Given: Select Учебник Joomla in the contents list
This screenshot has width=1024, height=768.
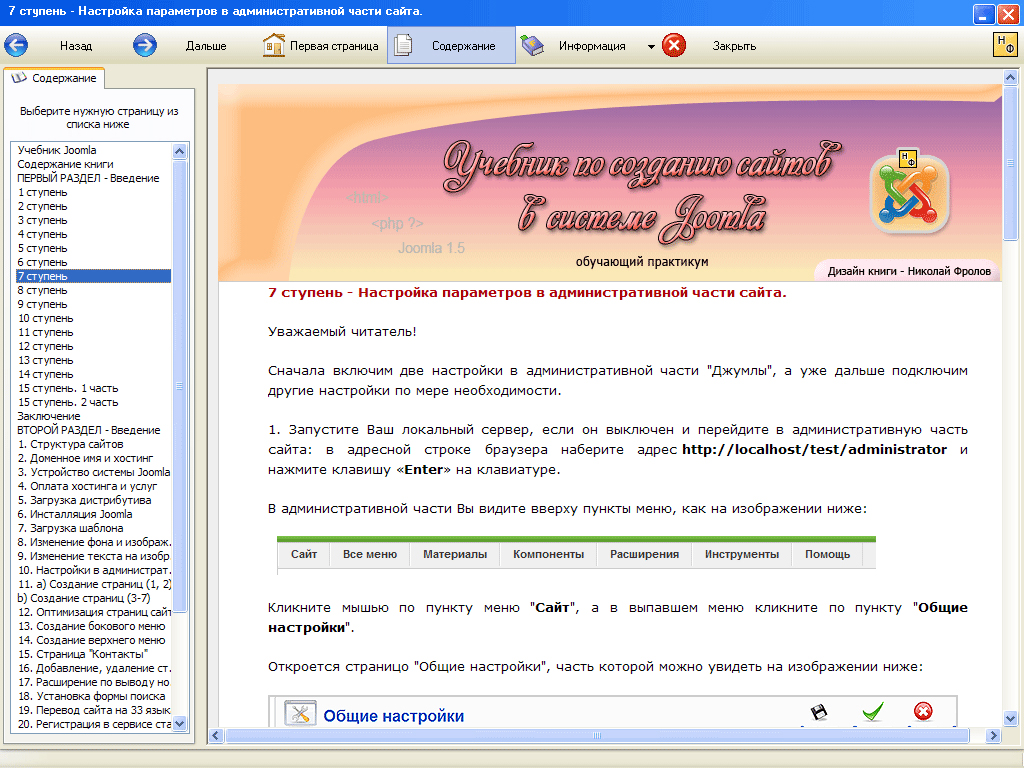Looking at the screenshot, I should point(93,150).
